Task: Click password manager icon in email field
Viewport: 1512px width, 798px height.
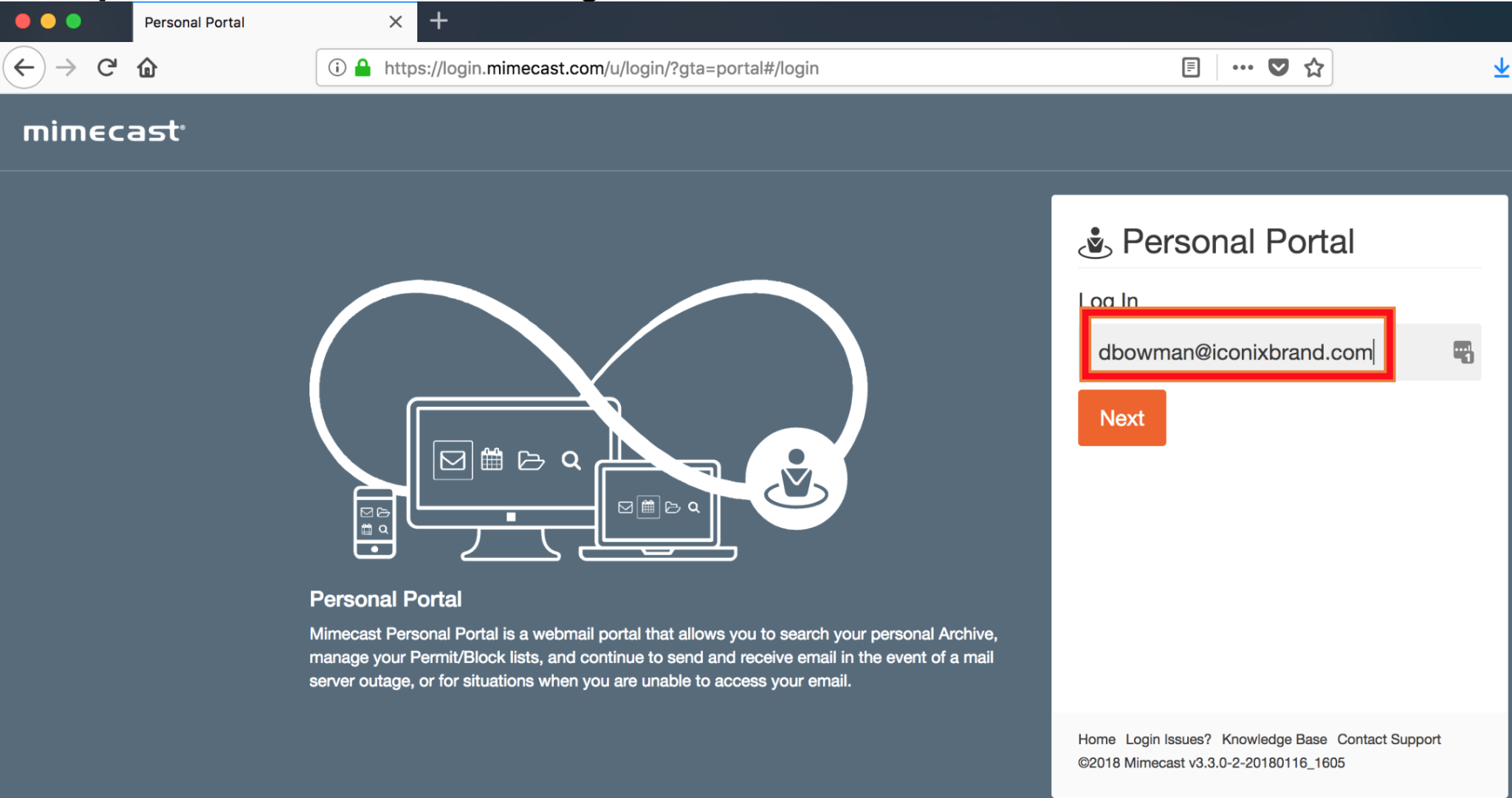Action: click(x=1463, y=352)
